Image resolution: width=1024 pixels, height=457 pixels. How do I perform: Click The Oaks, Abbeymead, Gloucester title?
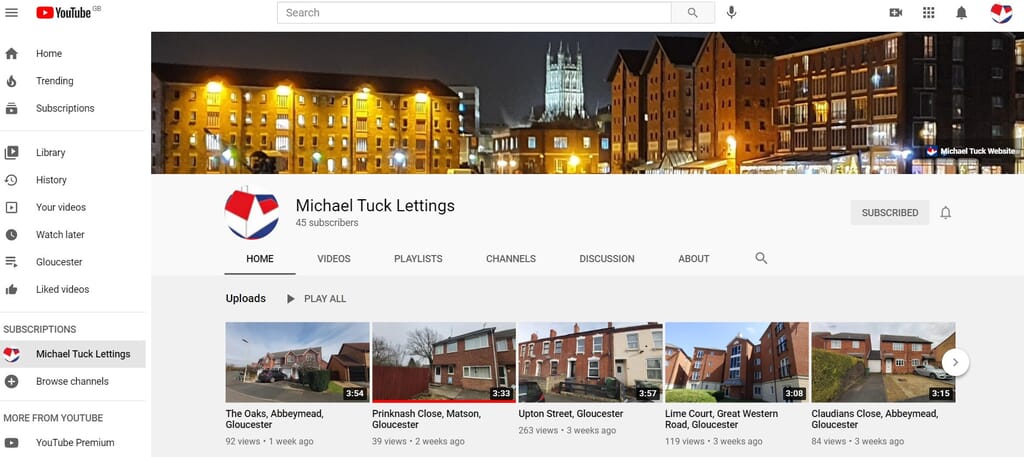[274, 419]
